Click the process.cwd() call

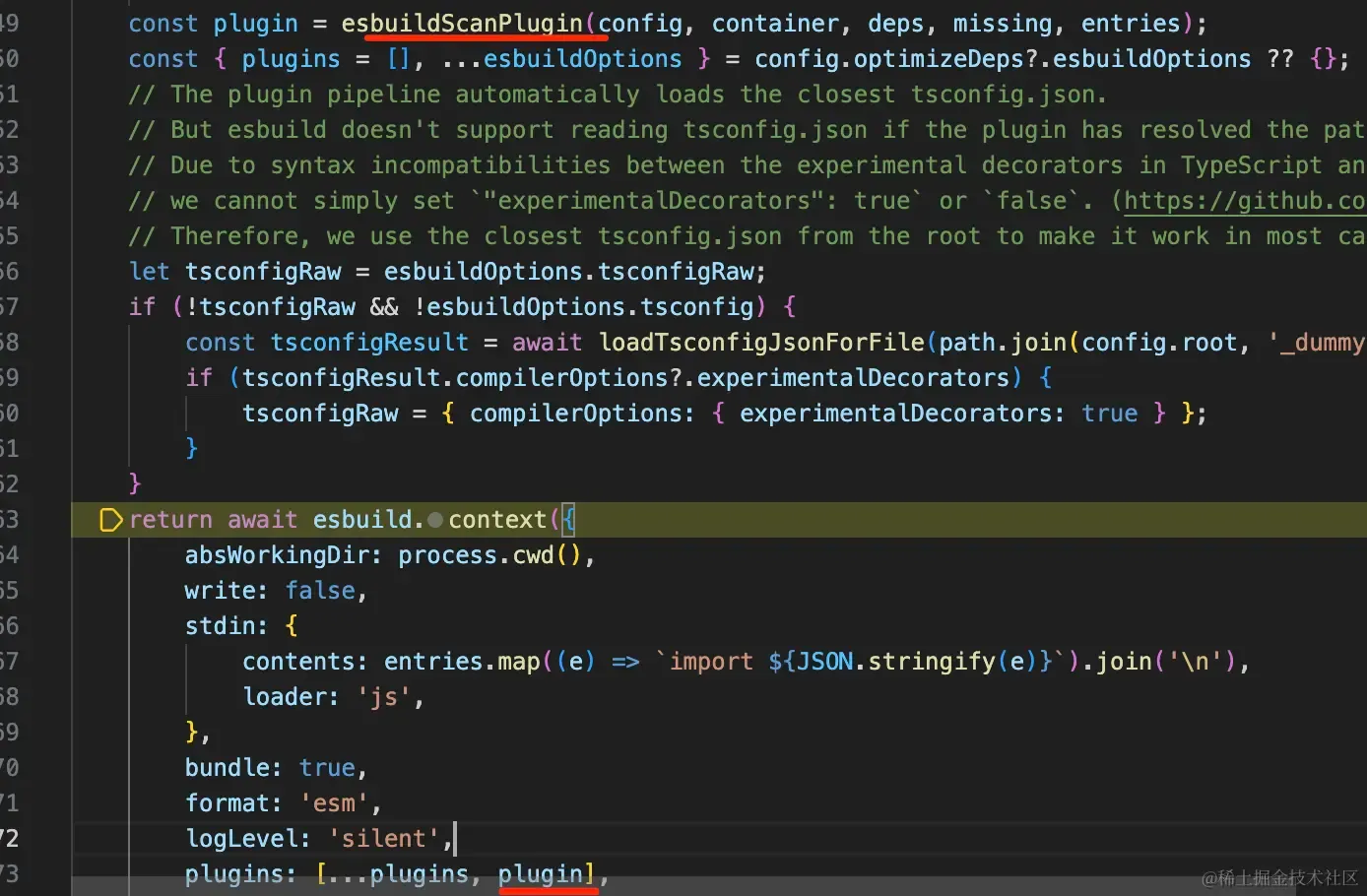click(x=489, y=555)
